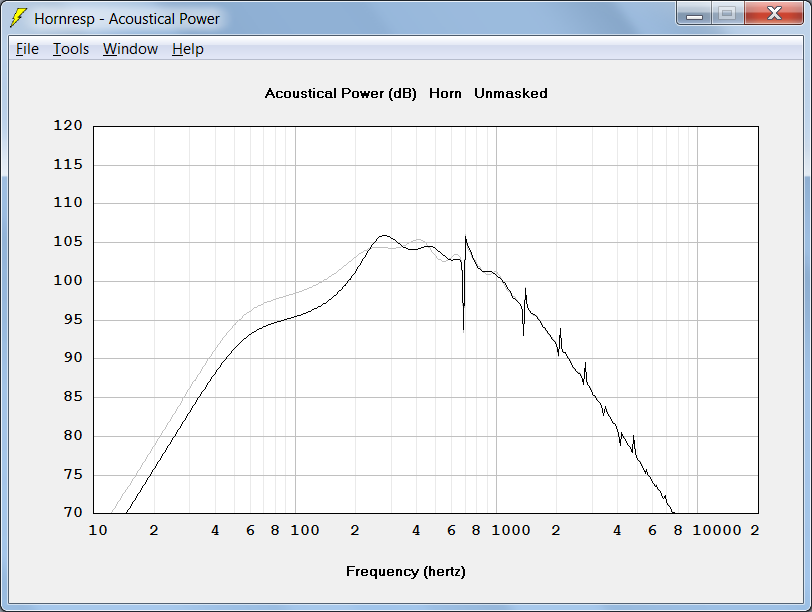Click the 70 value on vertical axis

click(x=73, y=512)
